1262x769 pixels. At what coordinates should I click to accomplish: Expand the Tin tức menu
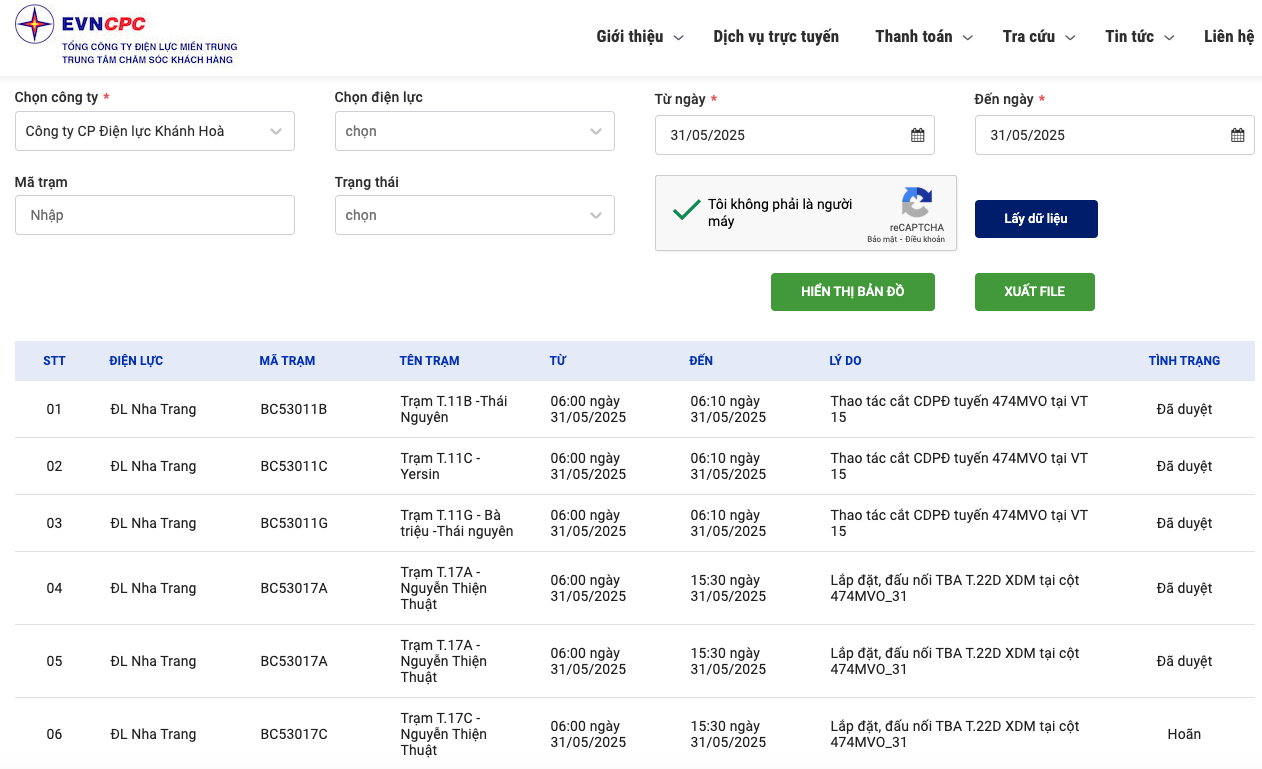[x=1139, y=37]
